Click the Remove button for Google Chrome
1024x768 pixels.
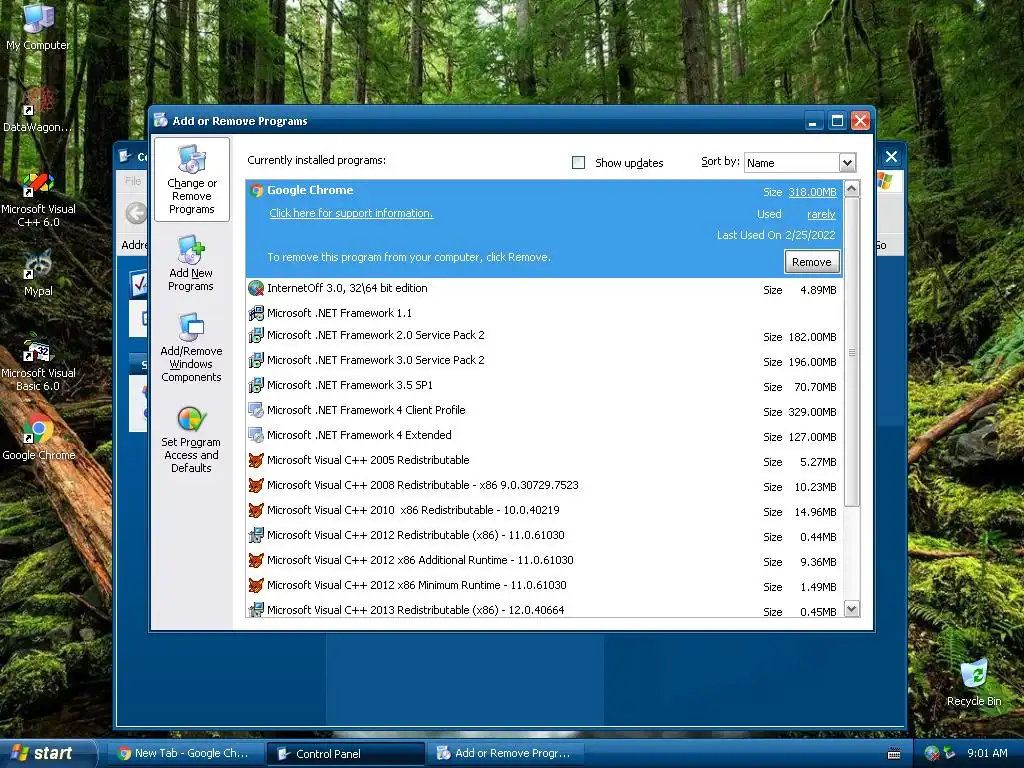[x=812, y=262]
